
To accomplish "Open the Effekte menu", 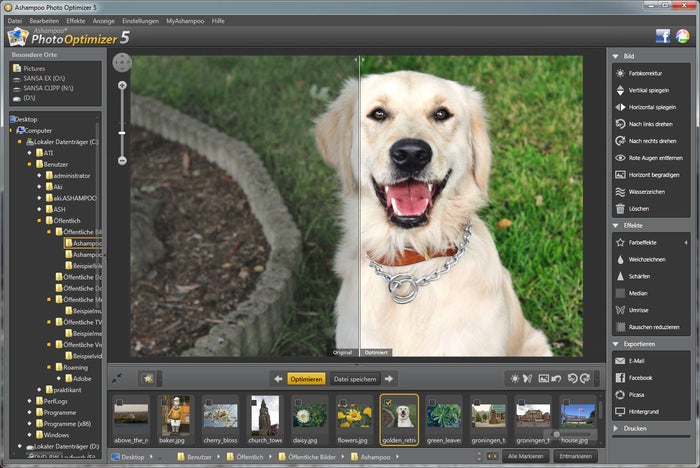I will coord(76,20).
